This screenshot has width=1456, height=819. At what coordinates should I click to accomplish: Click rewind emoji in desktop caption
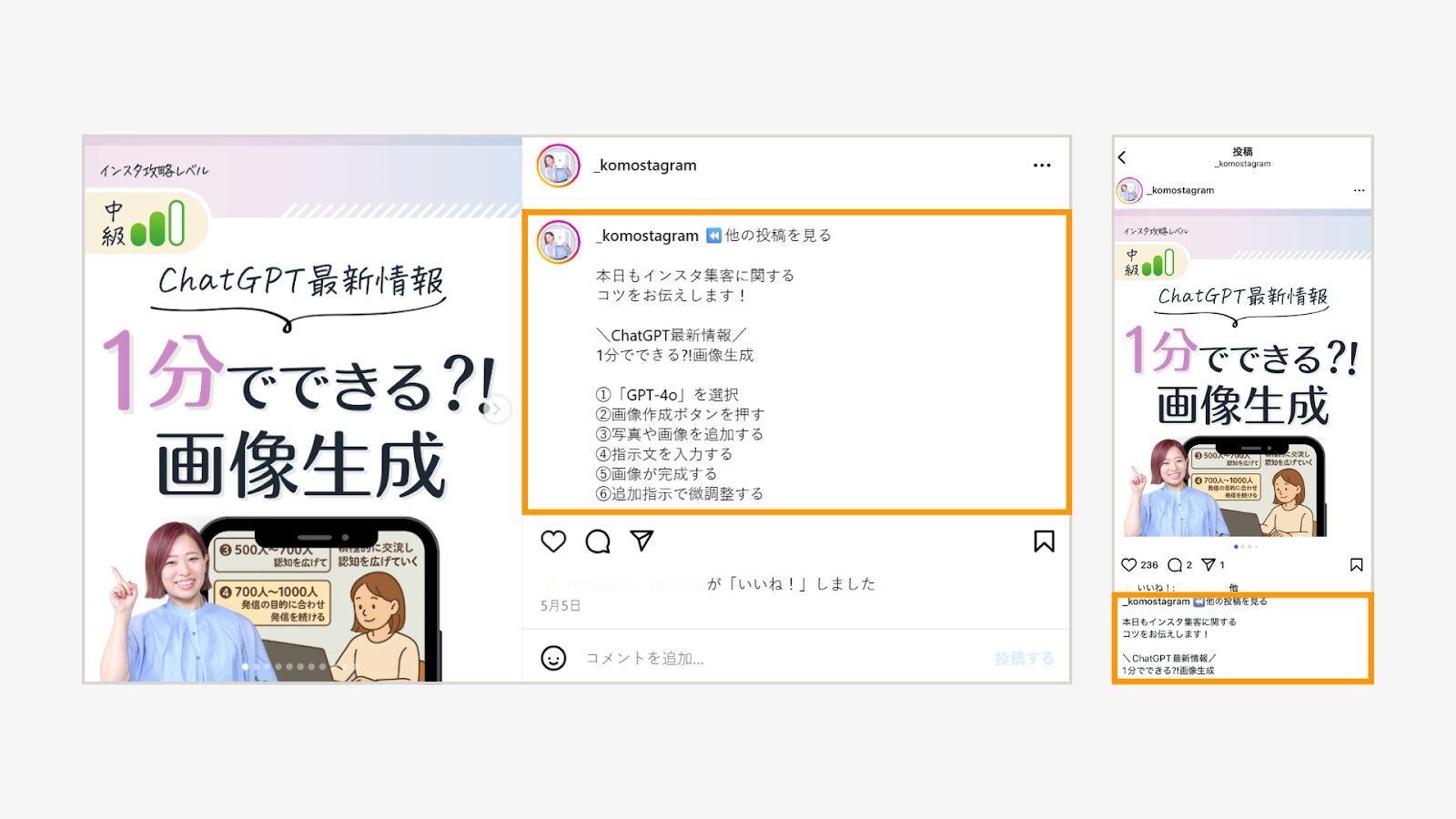(x=713, y=236)
